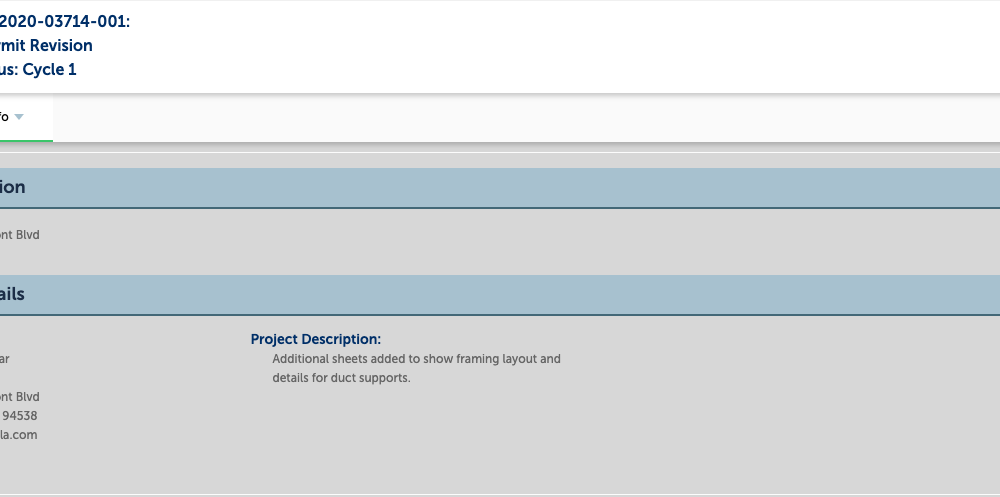
Task: Open the applicant email ending in .com
Action: point(18,435)
